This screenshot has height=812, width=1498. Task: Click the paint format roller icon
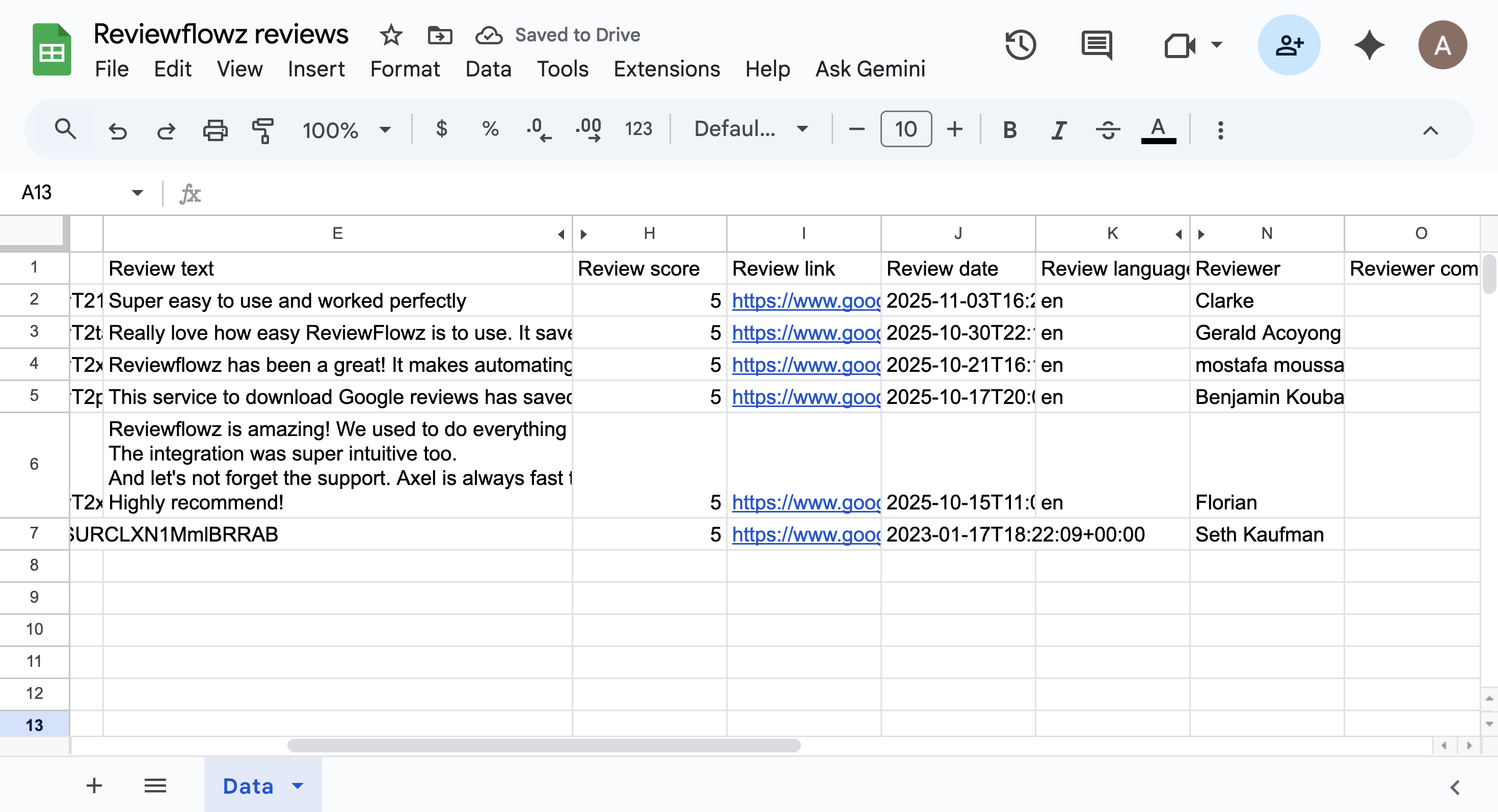[x=263, y=129]
